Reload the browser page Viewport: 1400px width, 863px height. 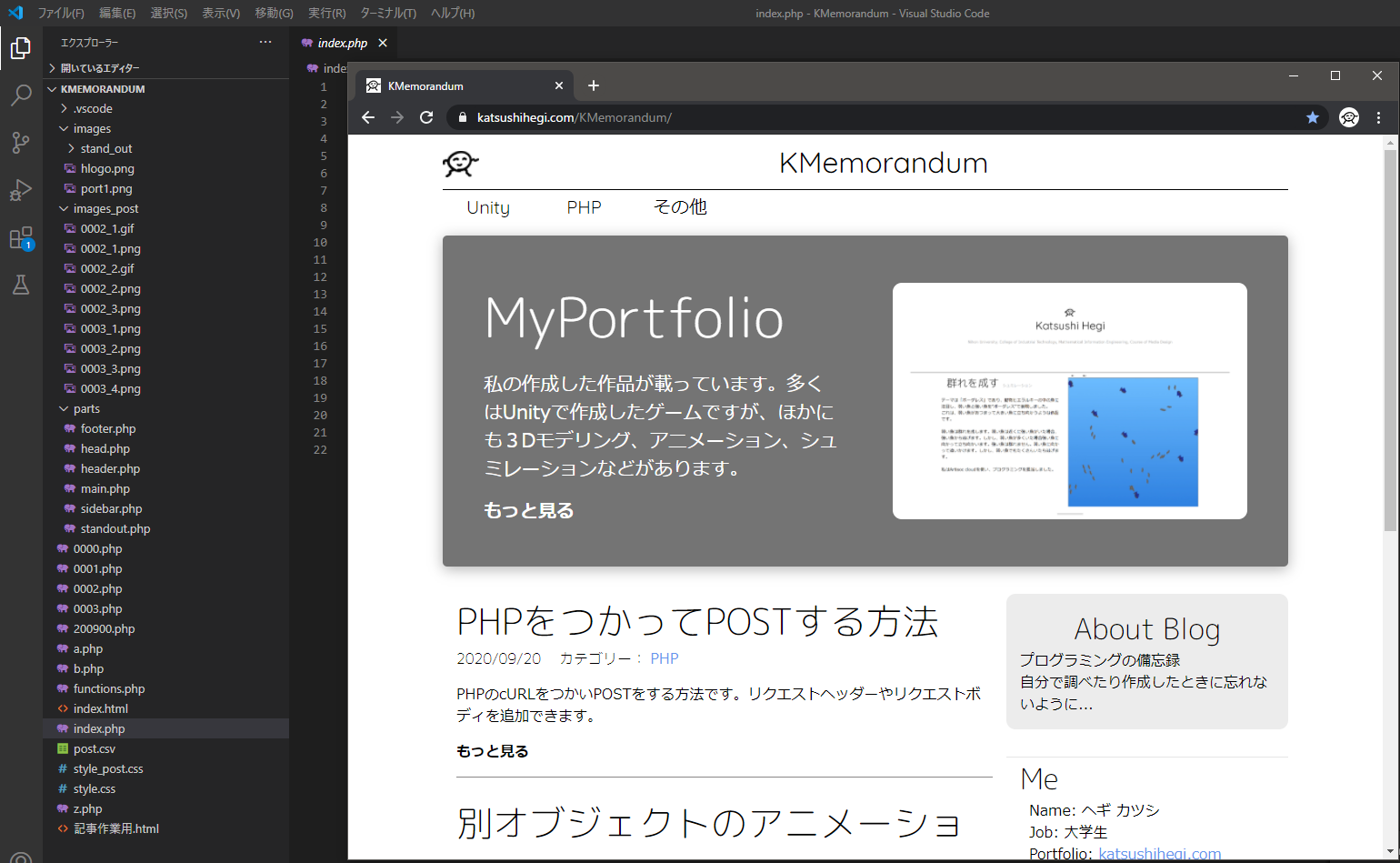tap(426, 117)
